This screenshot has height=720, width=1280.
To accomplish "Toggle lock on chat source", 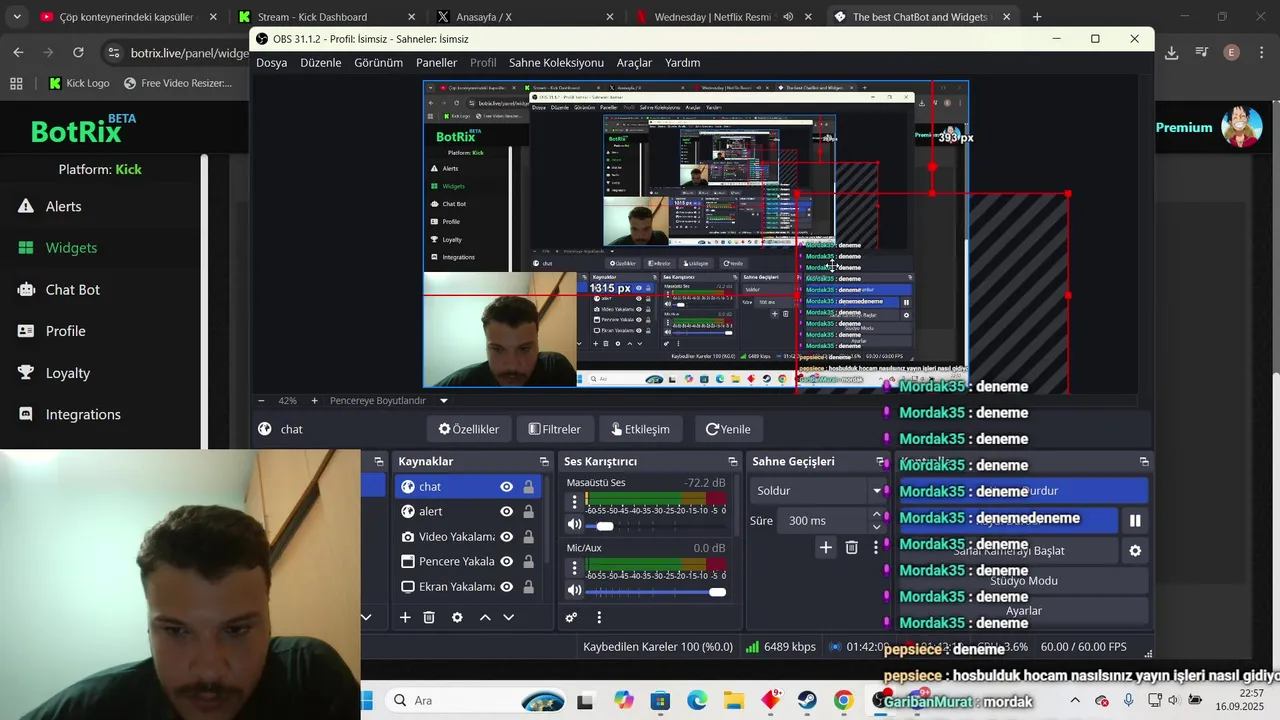I will pyautogui.click(x=528, y=487).
